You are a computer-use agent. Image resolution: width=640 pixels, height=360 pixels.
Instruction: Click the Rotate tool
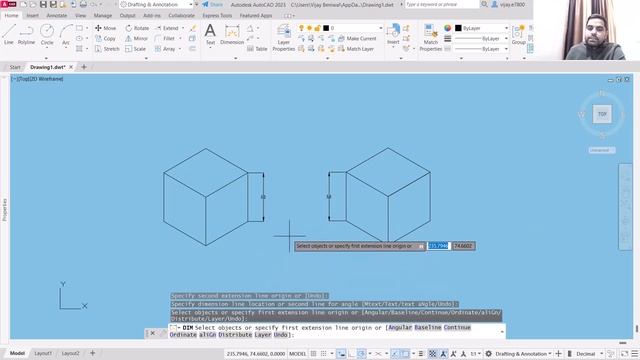[x=137, y=28]
